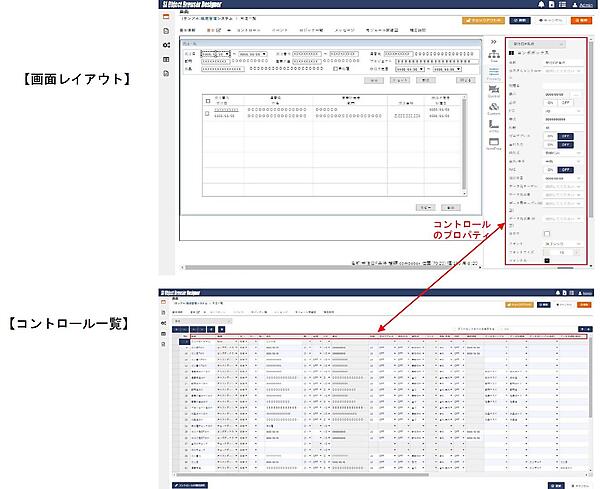
Task: Click the font size stepper field
Action: pyautogui.click(x=562, y=253)
